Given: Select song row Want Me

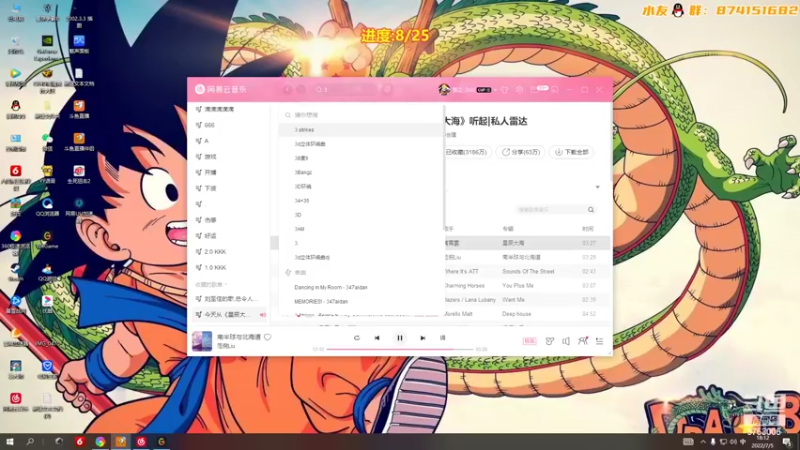Looking at the screenshot, I should tap(528, 300).
